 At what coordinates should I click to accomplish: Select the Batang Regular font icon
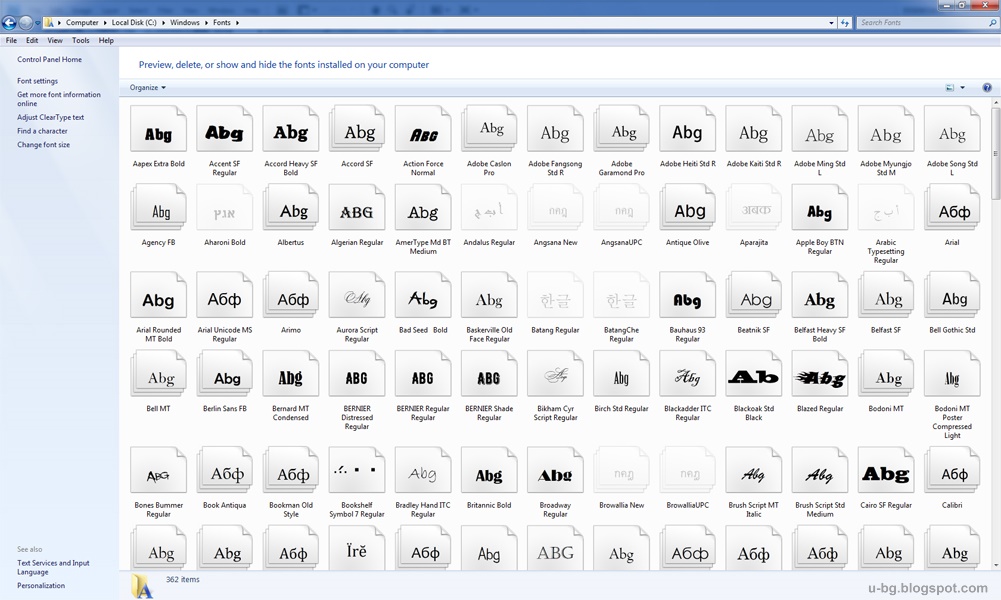click(x=555, y=296)
